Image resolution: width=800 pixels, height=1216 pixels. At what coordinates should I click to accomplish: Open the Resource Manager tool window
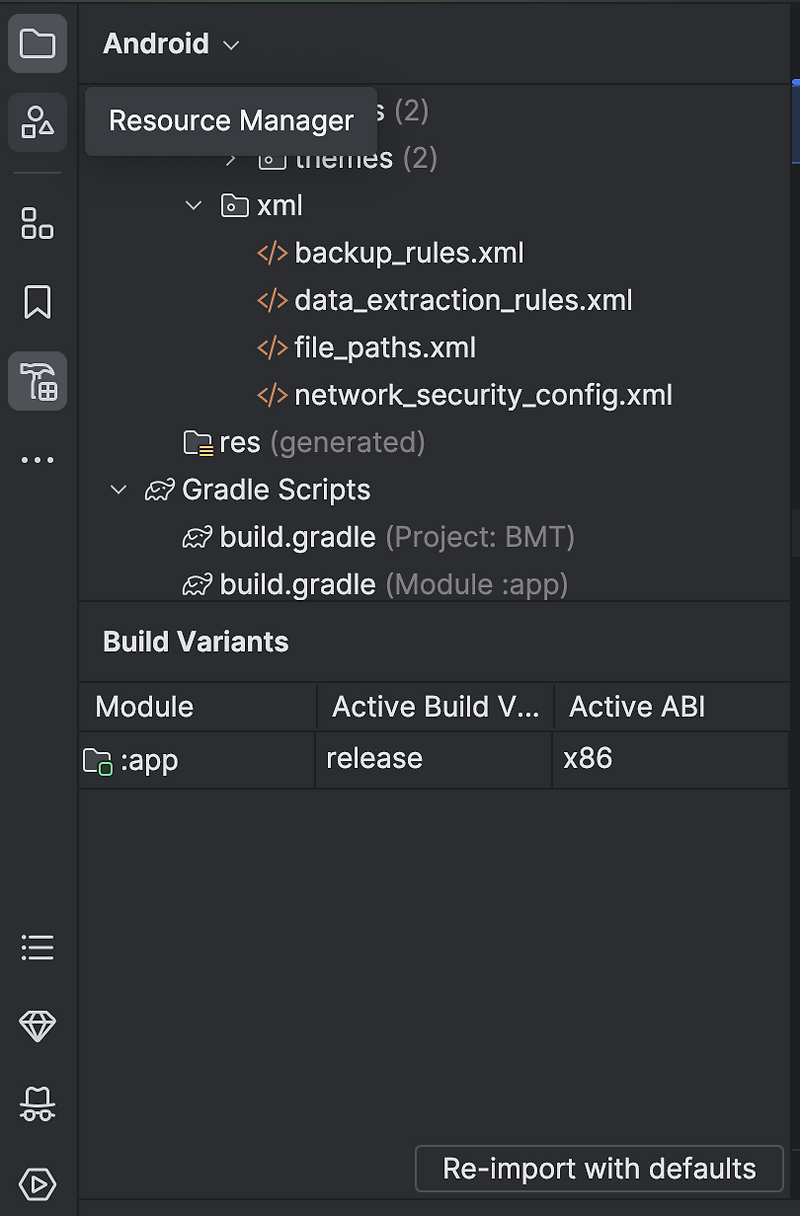coord(38,123)
